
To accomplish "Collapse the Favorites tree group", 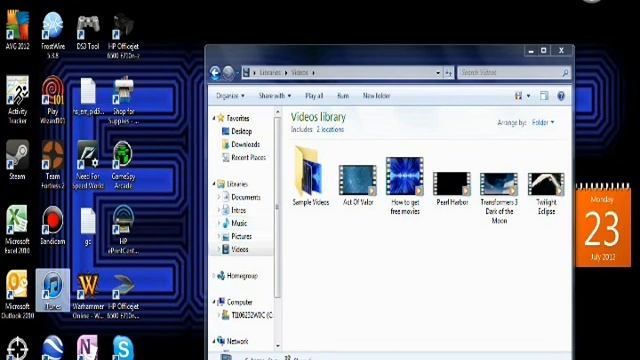I will (x=214, y=118).
